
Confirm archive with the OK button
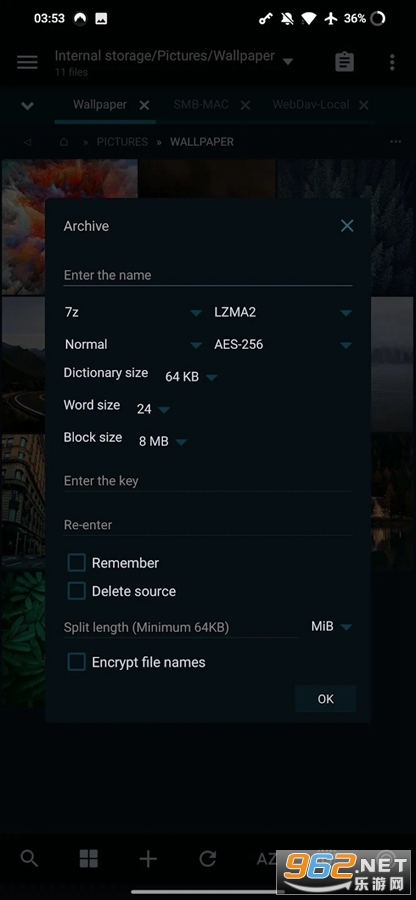[x=325, y=699]
